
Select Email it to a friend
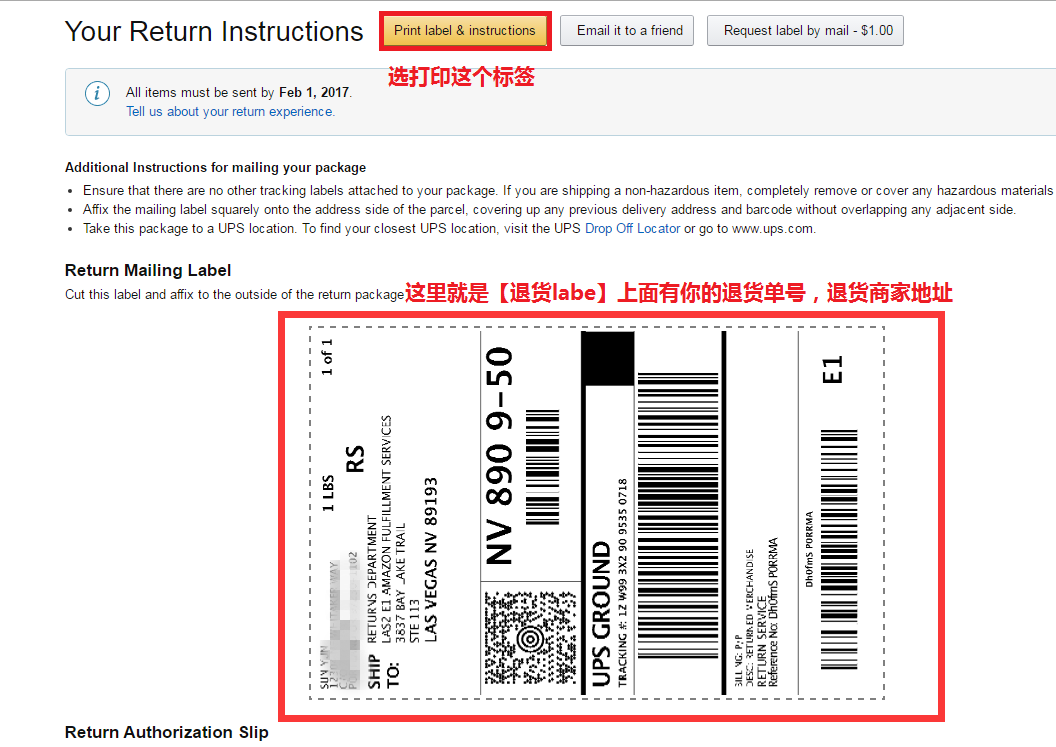pyautogui.click(x=630, y=31)
